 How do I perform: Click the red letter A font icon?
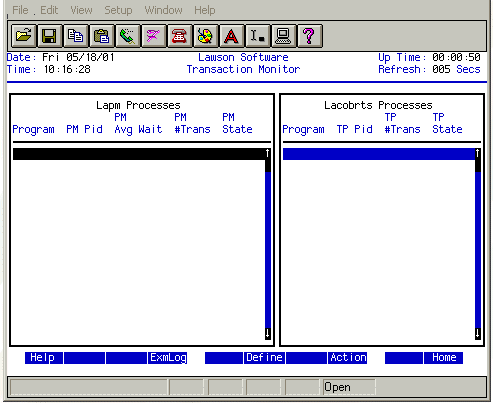click(231, 36)
